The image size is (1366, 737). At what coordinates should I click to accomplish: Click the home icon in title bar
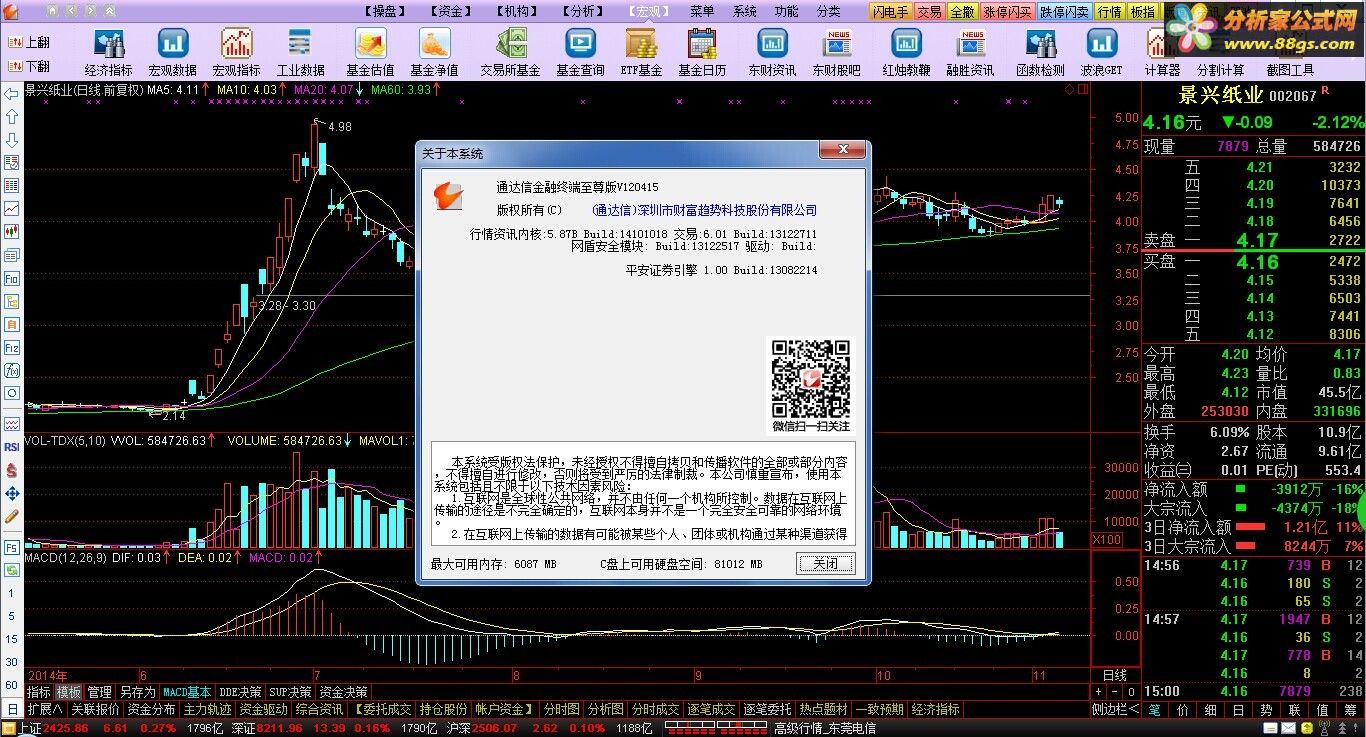pos(52,10)
